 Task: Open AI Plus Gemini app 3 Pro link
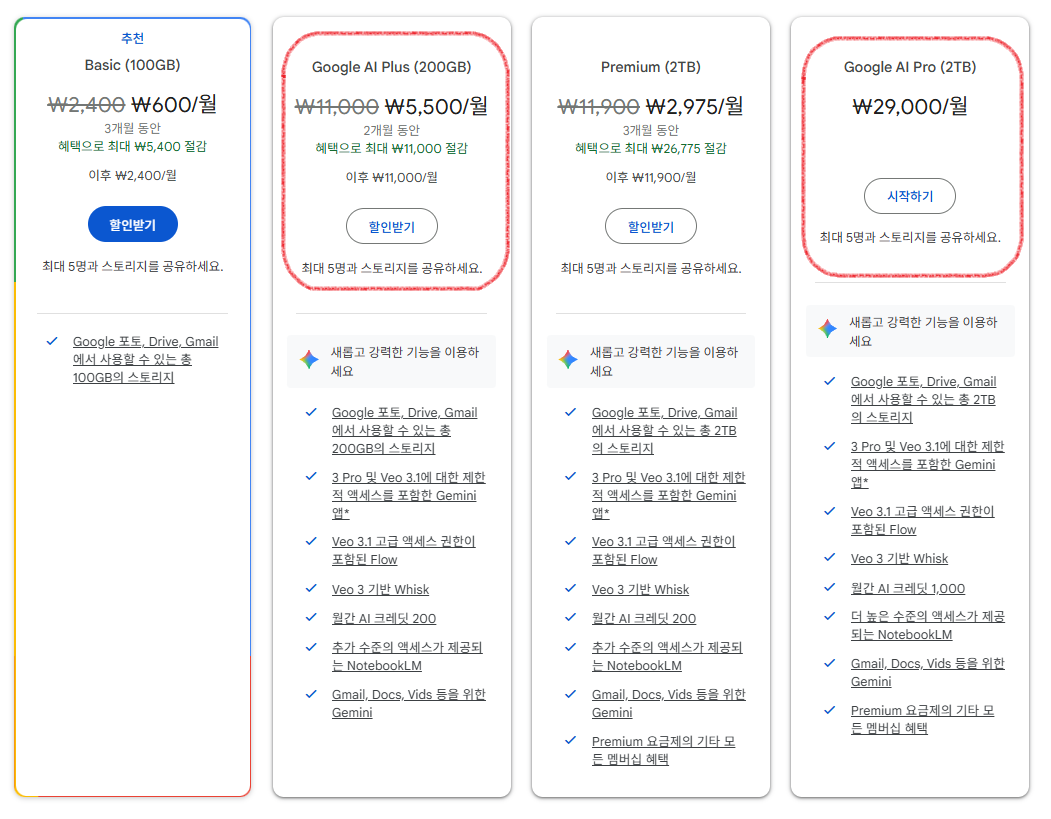[408, 495]
